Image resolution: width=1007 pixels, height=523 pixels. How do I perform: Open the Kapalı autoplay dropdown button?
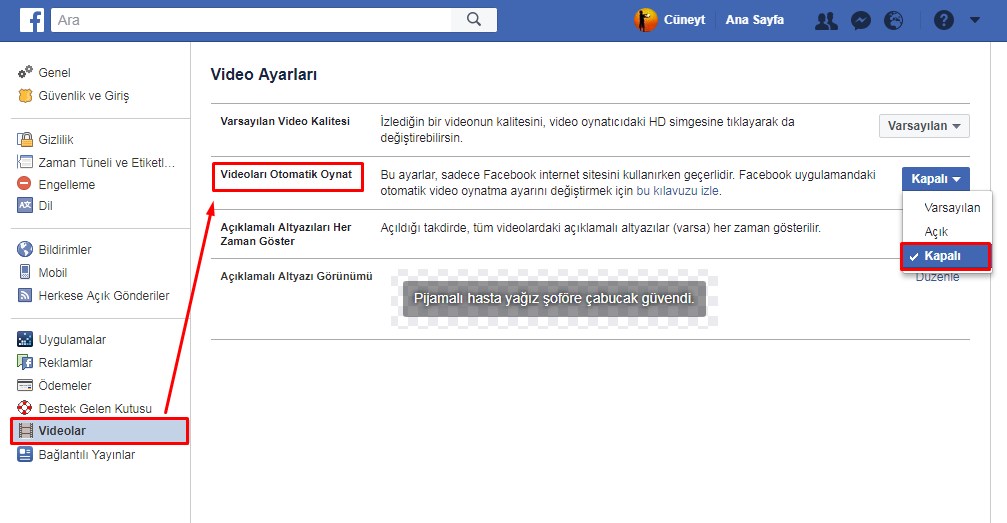[x=935, y=179]
